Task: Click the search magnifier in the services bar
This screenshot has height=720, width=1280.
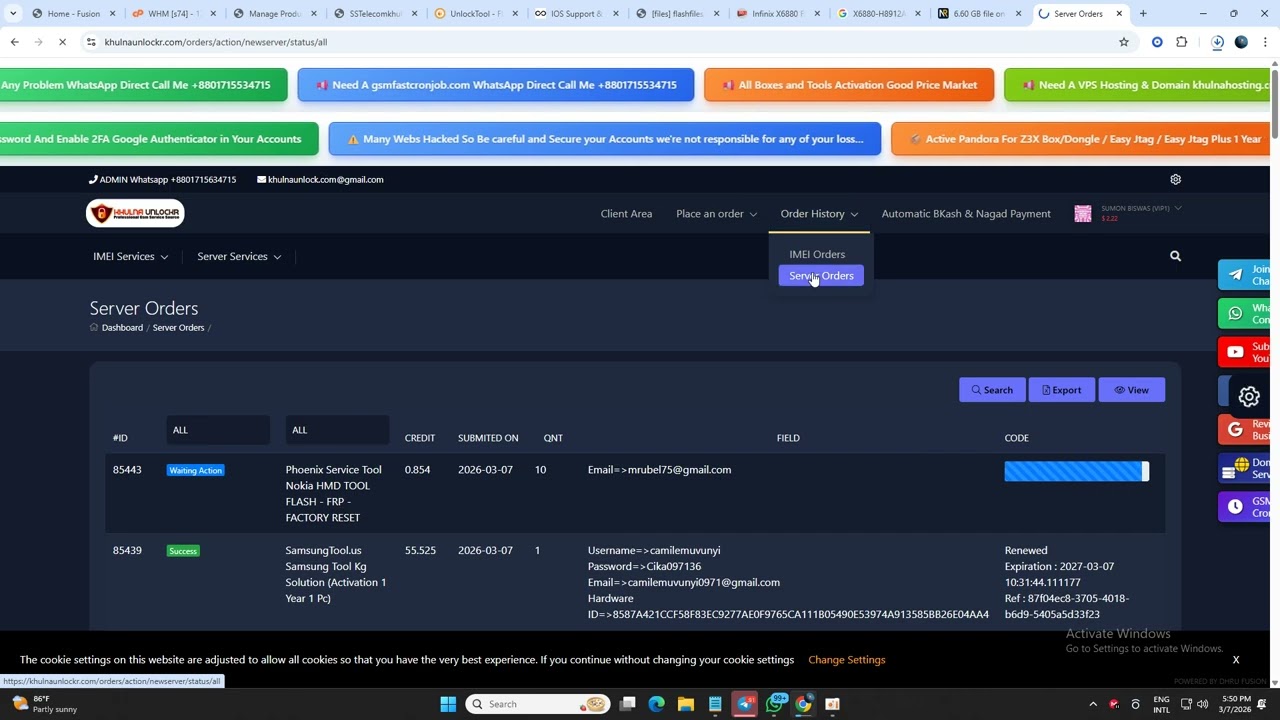Action: pyautogui.click(x=1175, y=256)
